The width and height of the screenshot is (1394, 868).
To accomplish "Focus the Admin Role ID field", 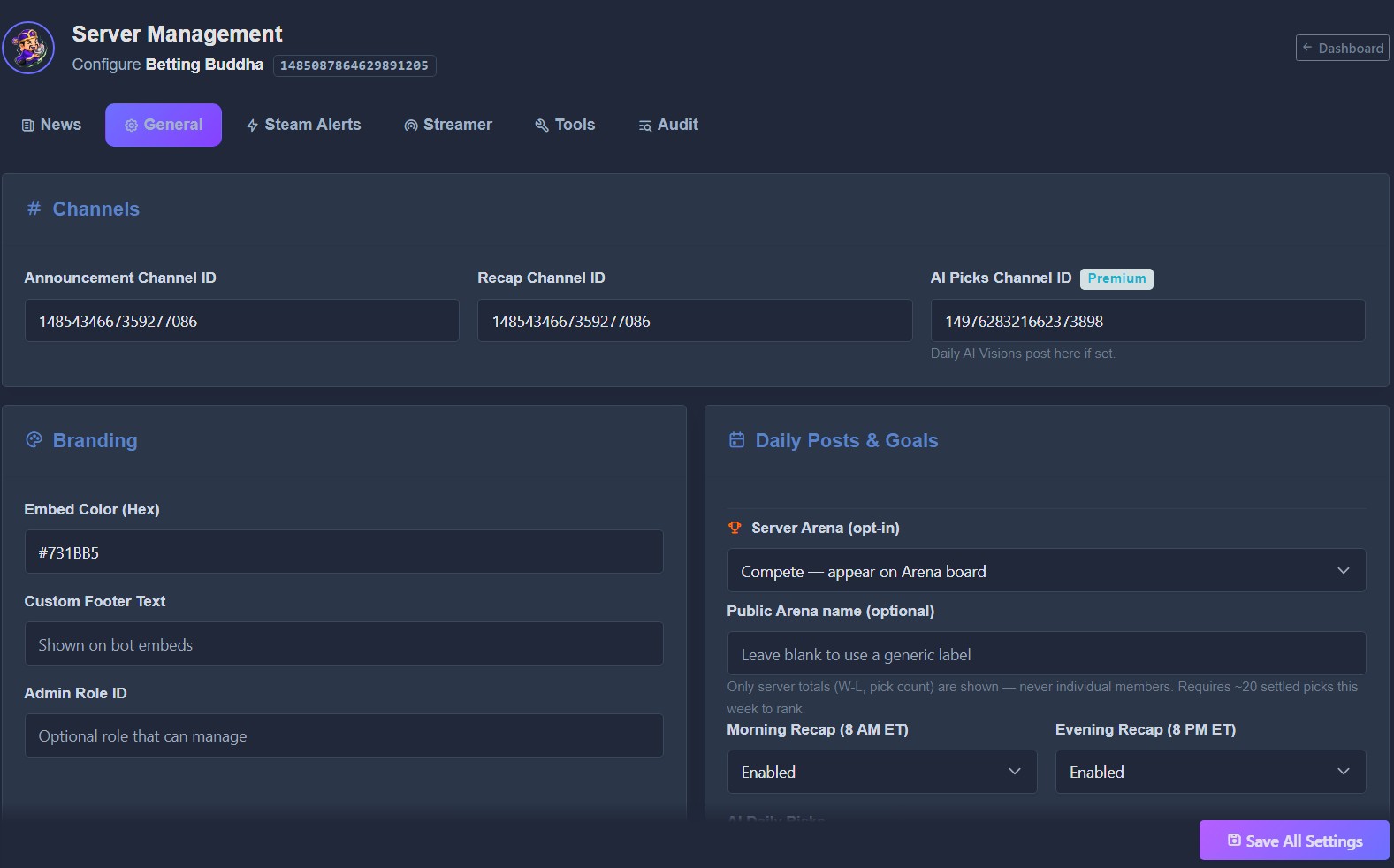I will pos(344,735).
